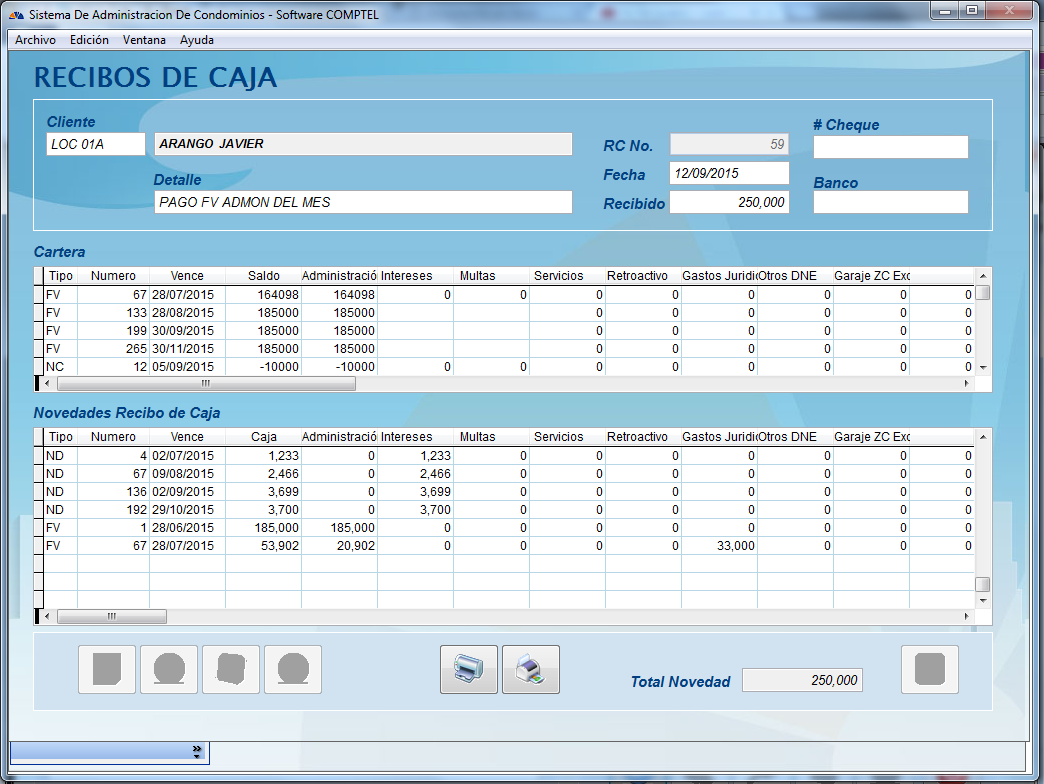The image size is (1044, 784).
Task: Expand the double-chevron dropdown in the status bar
Action: [196, 752]
